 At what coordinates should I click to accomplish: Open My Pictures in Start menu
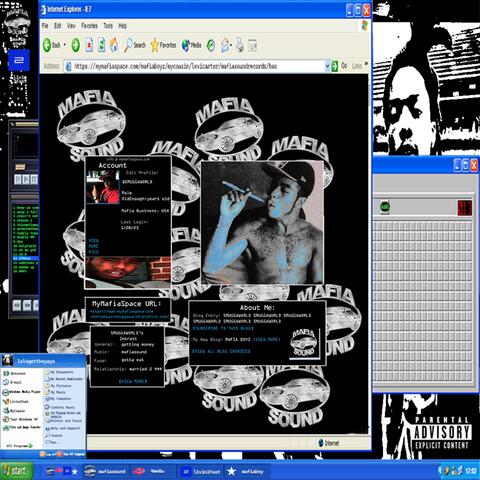tap(58, 386)
